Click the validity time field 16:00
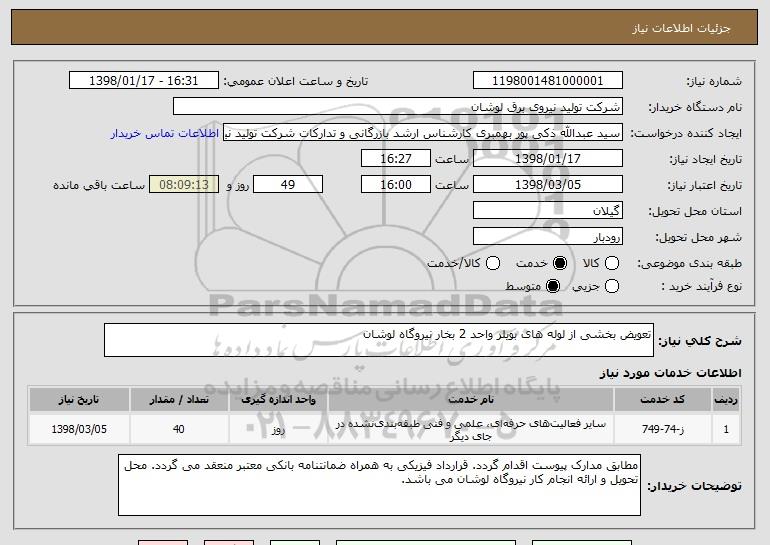Viewport: 770px width, 545px height. click(x=396, y=185)
